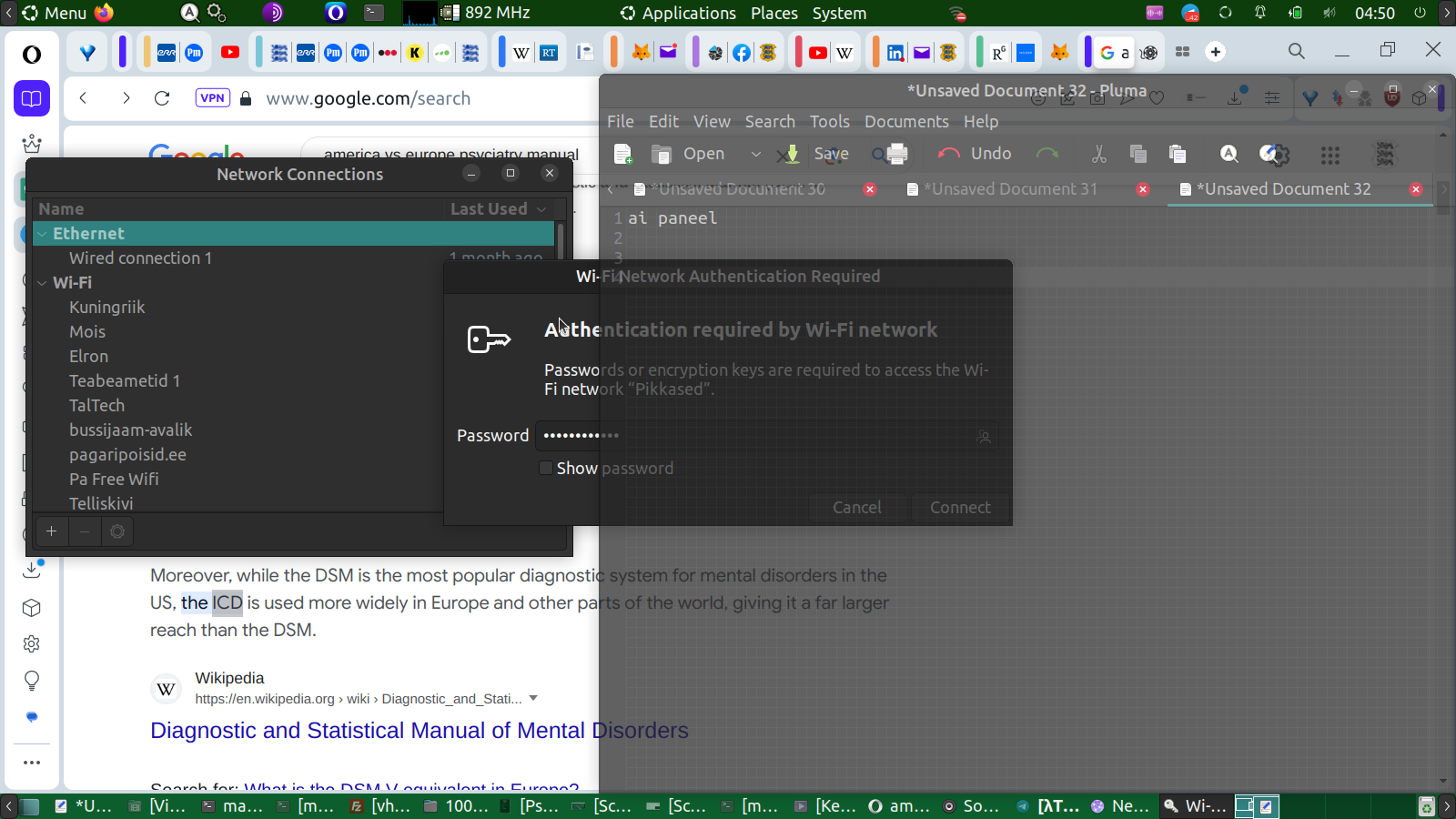Click the lightbulb icon in Opera's sidebar
Image resolution: width=1456 pixels, height=819 pixels.
pos(32,681)
